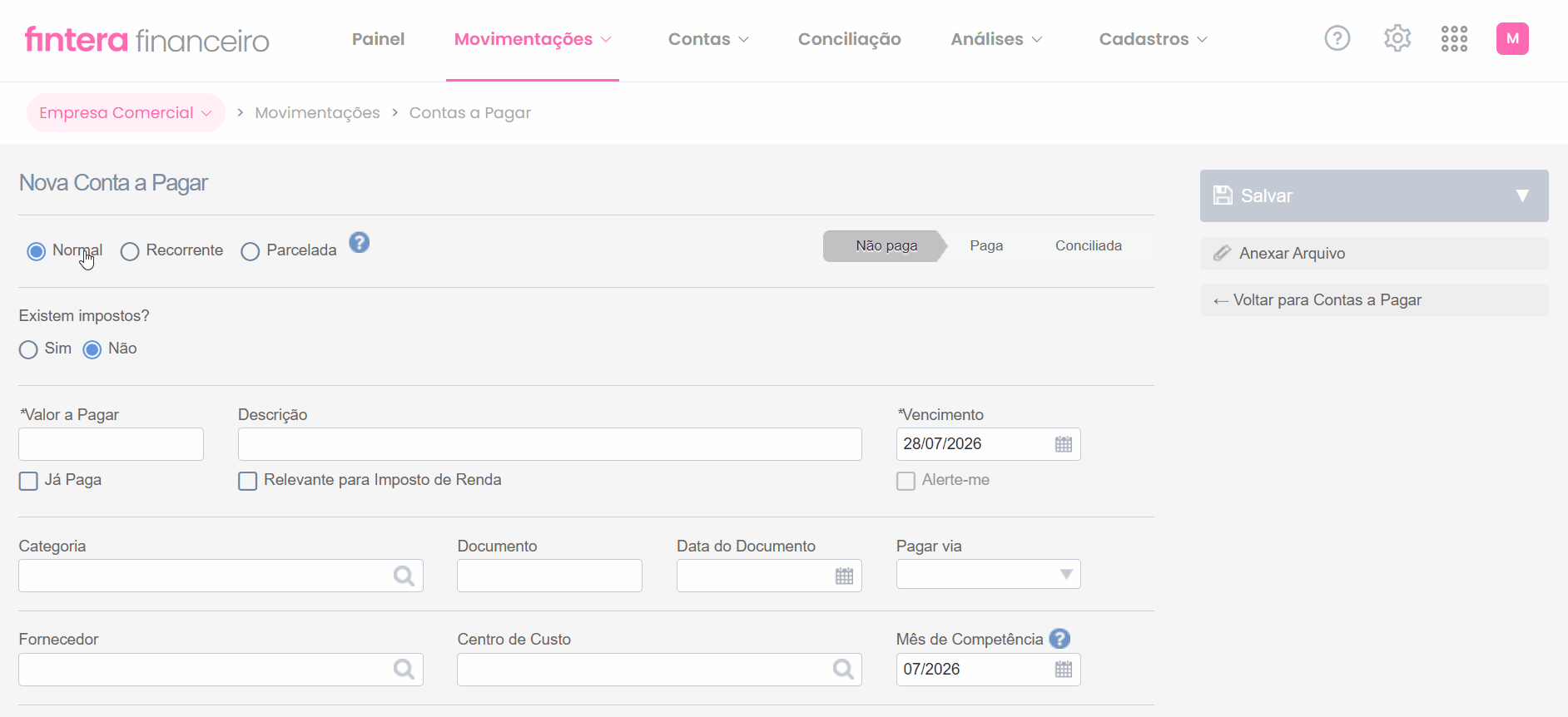Select the Paga status step
This screenshot has height=717, width=1568.
point(986,245)
